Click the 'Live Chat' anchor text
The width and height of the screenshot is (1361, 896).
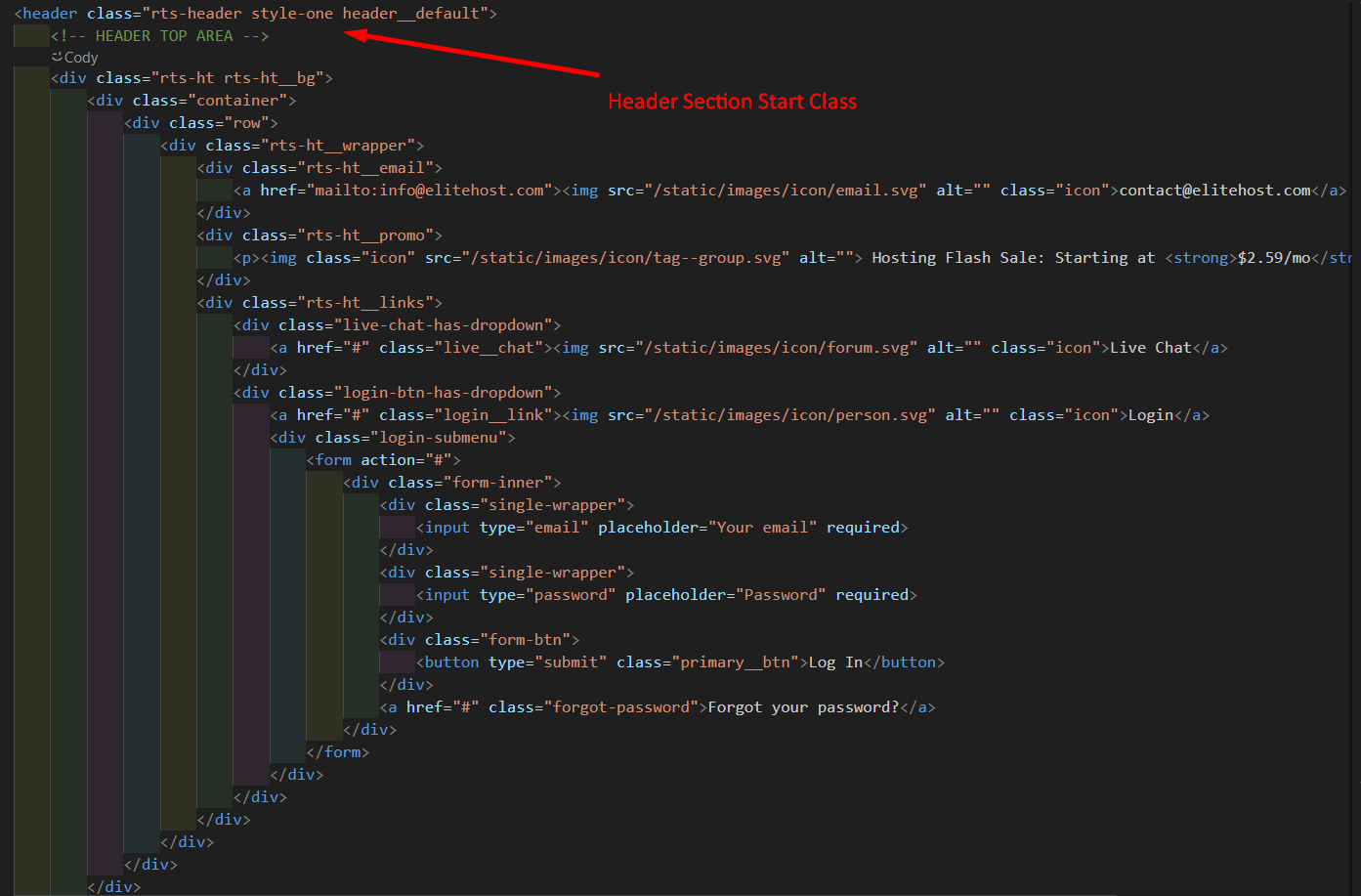1150,348
